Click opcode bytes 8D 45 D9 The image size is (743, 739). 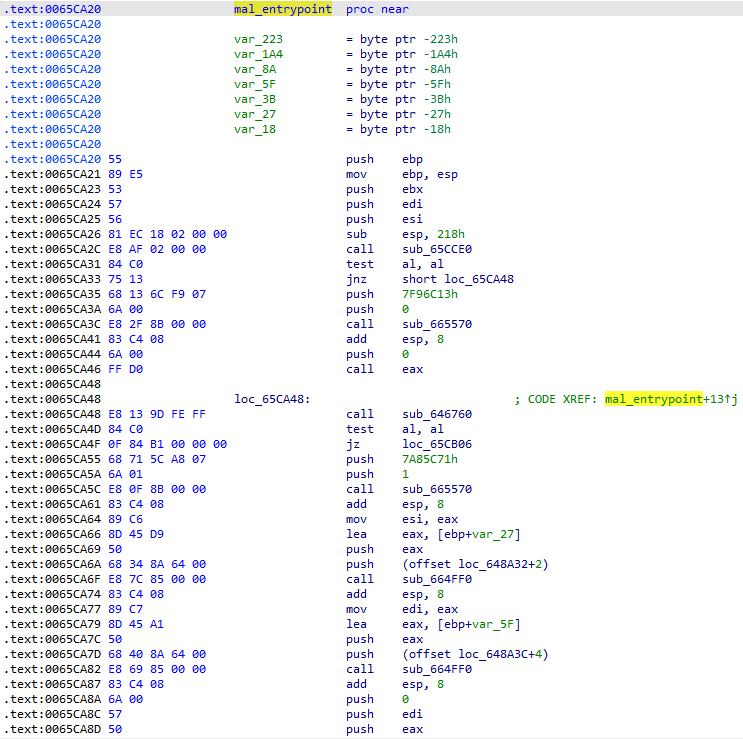coord(136,534)
